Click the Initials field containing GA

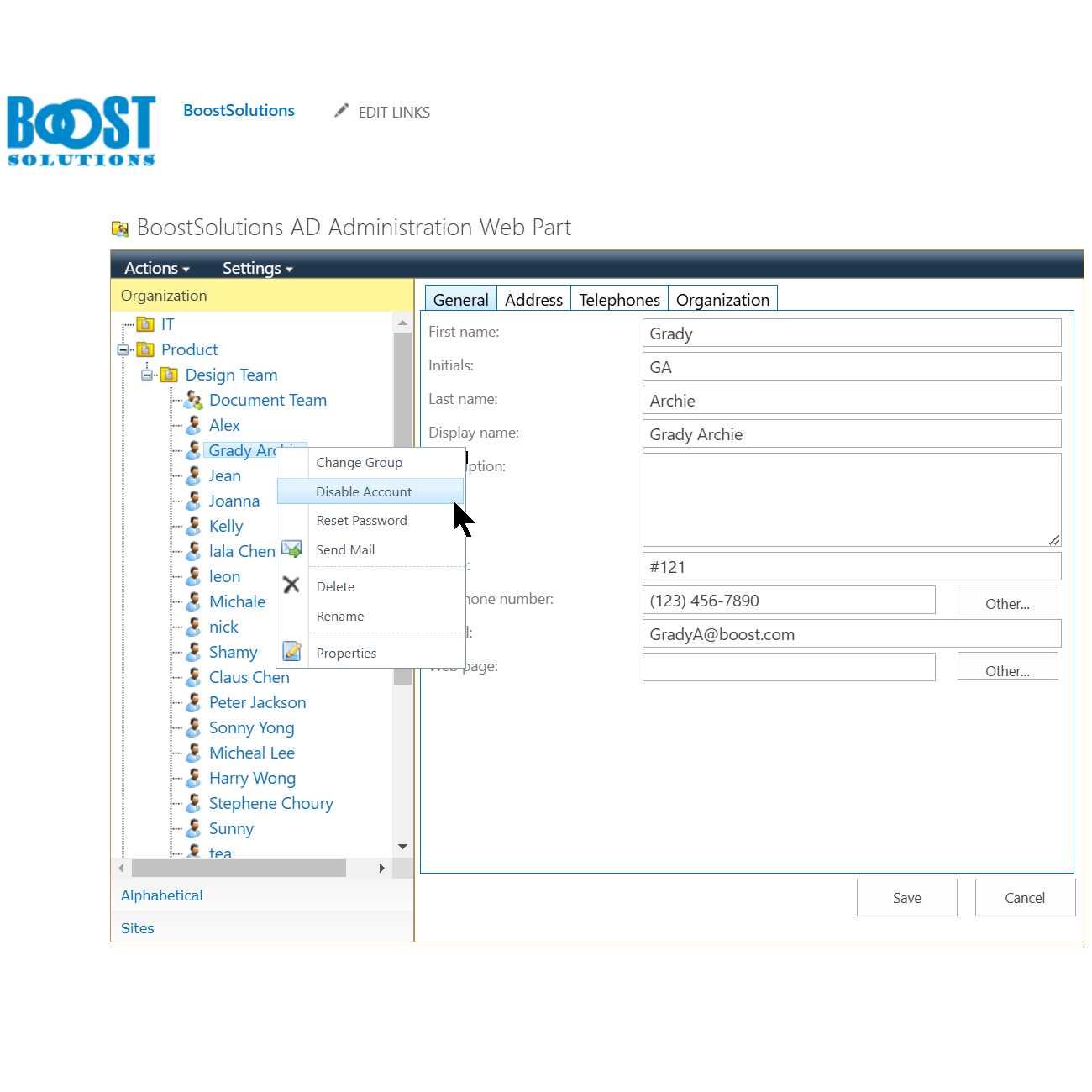coord(852,366)
